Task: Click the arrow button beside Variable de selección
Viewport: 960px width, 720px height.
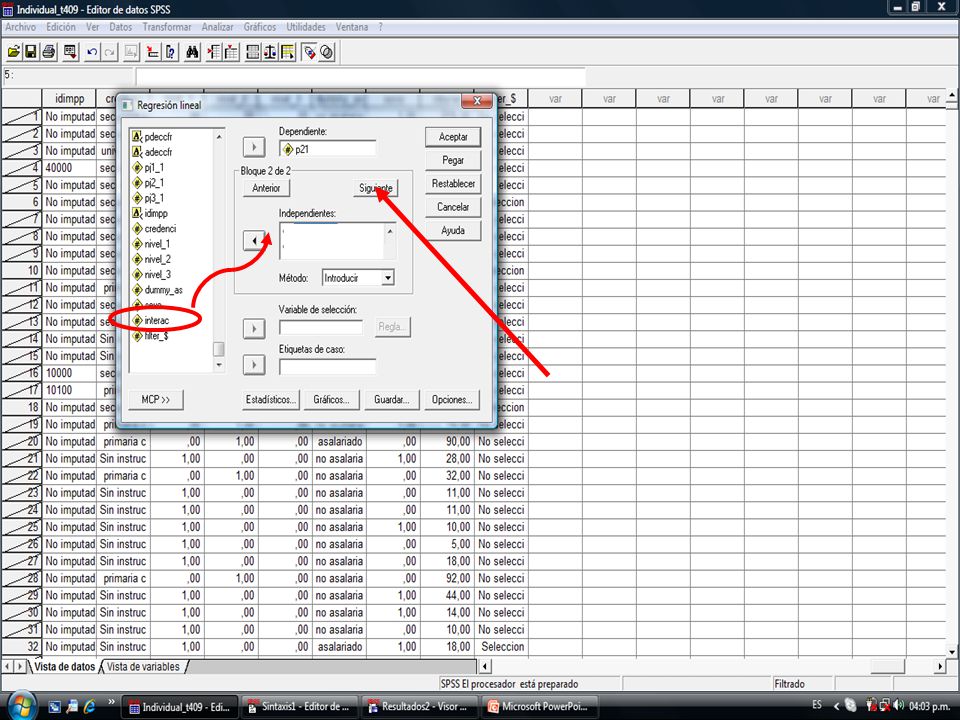Action: click(254, 329)
